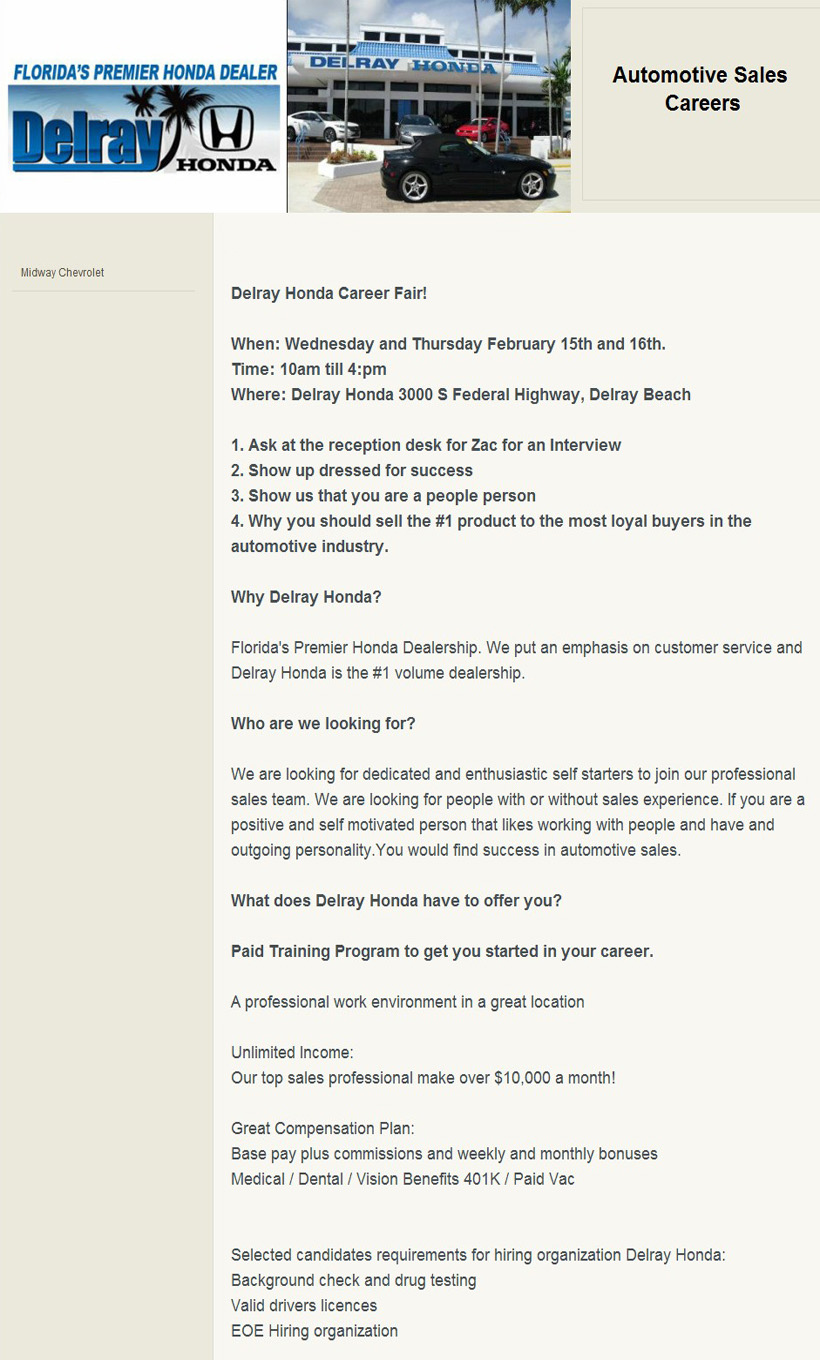Click the Florida's Premier Honda Dealer tagline
This screenshot has width=820, height=1360.
[145, 73]
